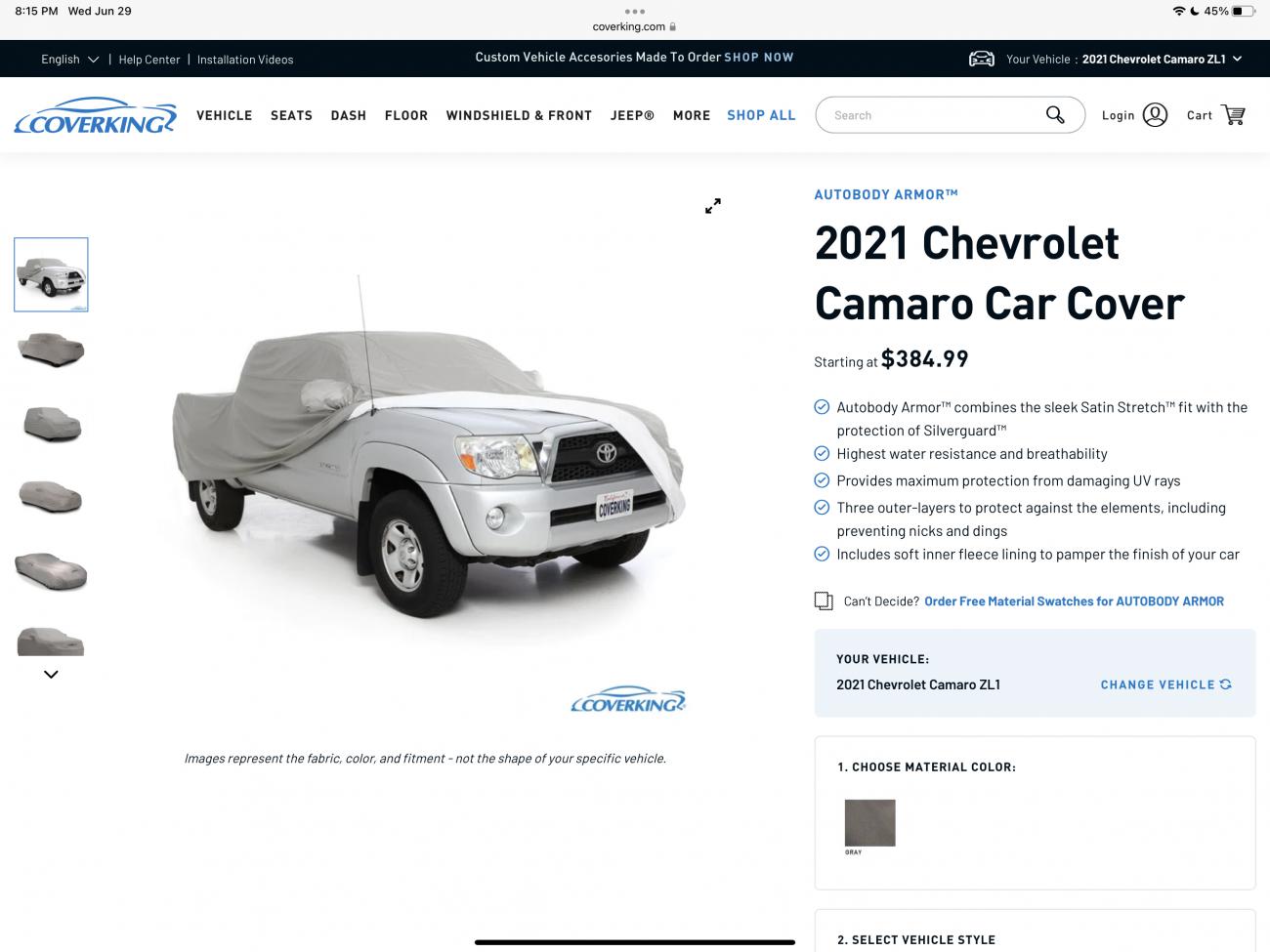This screenshot has width=1270, height=952.
Task: Click the Login user profile icon
Action: coord(1155,115)
